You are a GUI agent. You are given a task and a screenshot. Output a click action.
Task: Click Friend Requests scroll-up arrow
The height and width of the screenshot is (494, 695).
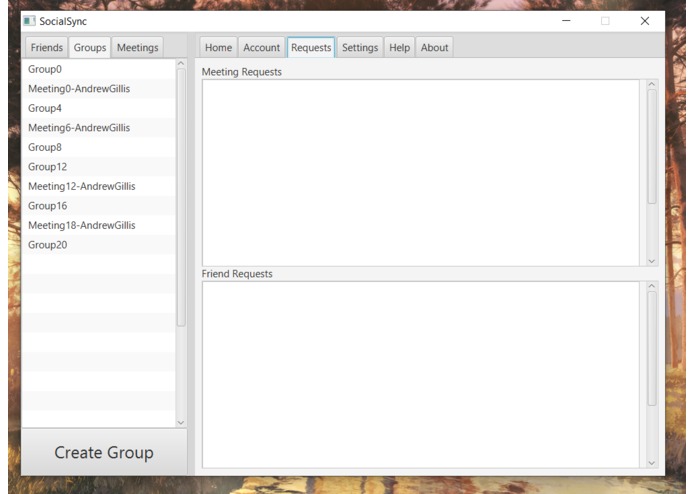coord(652,286)
